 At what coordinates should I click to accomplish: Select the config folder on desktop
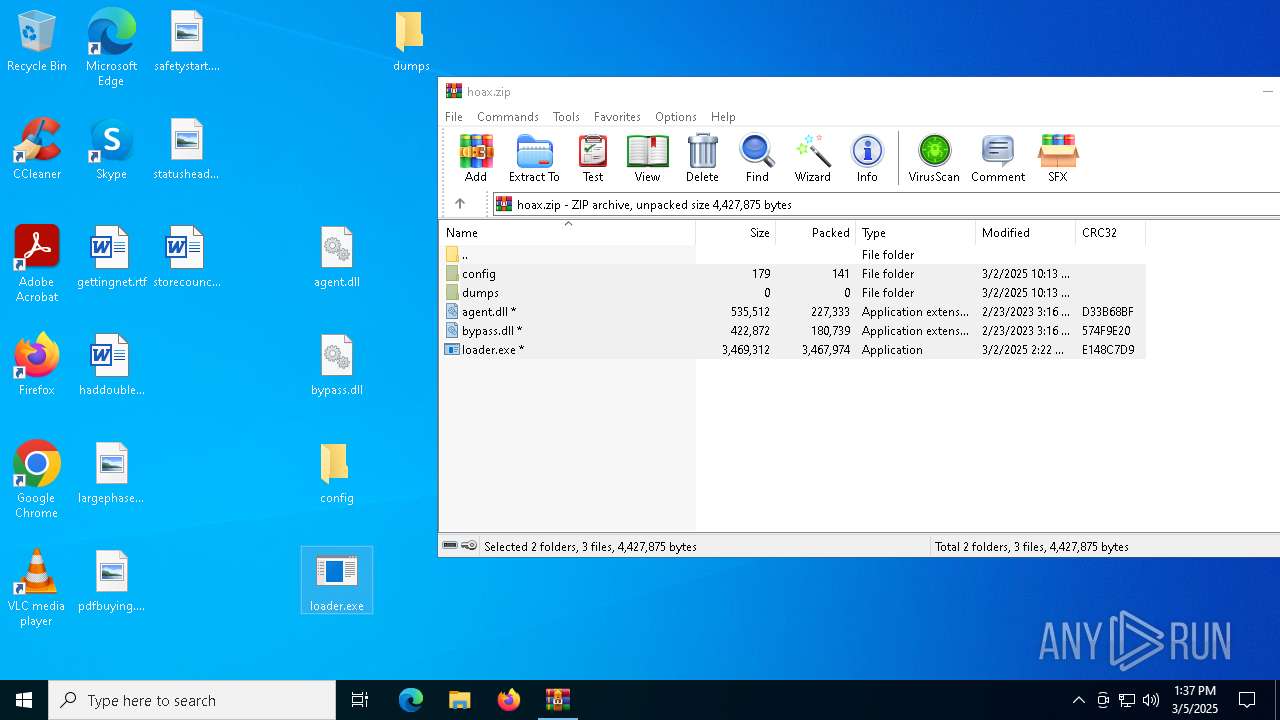pyautogui.click(x=337, y=473)
